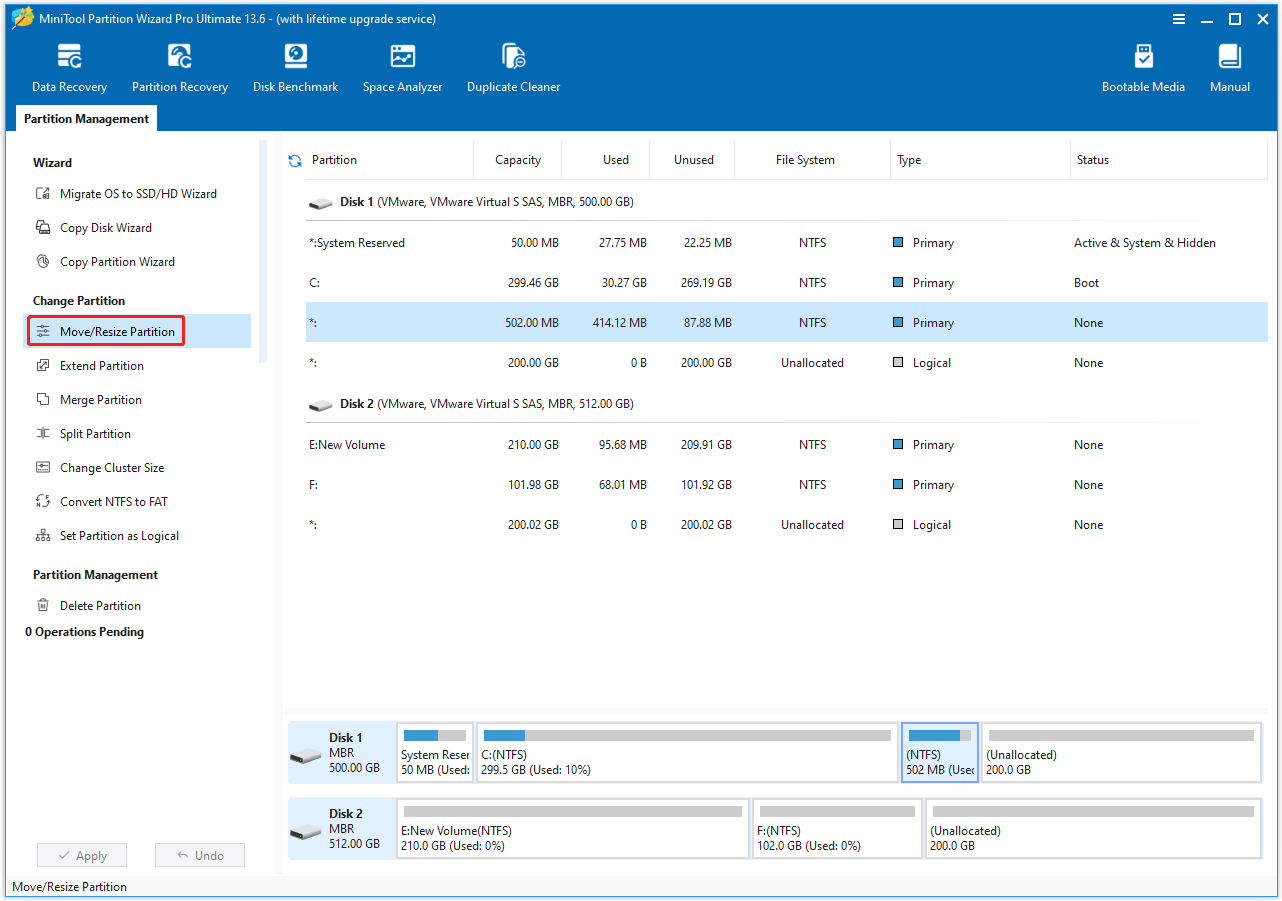Viewport: 1282px width, 901px height.
Task: Open the Manual
Action: click(x=1229, y=68)
